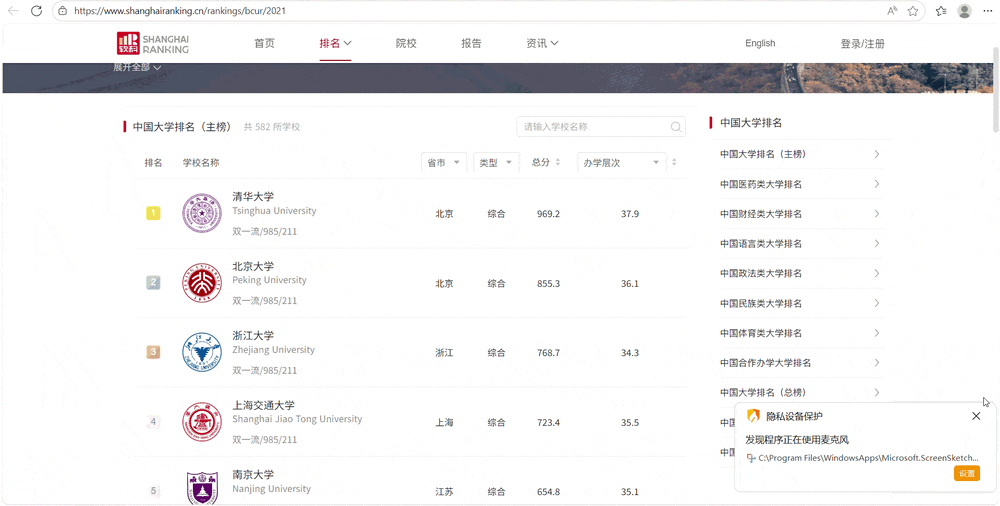Click Zhejiang University emblem

[202, 352]
